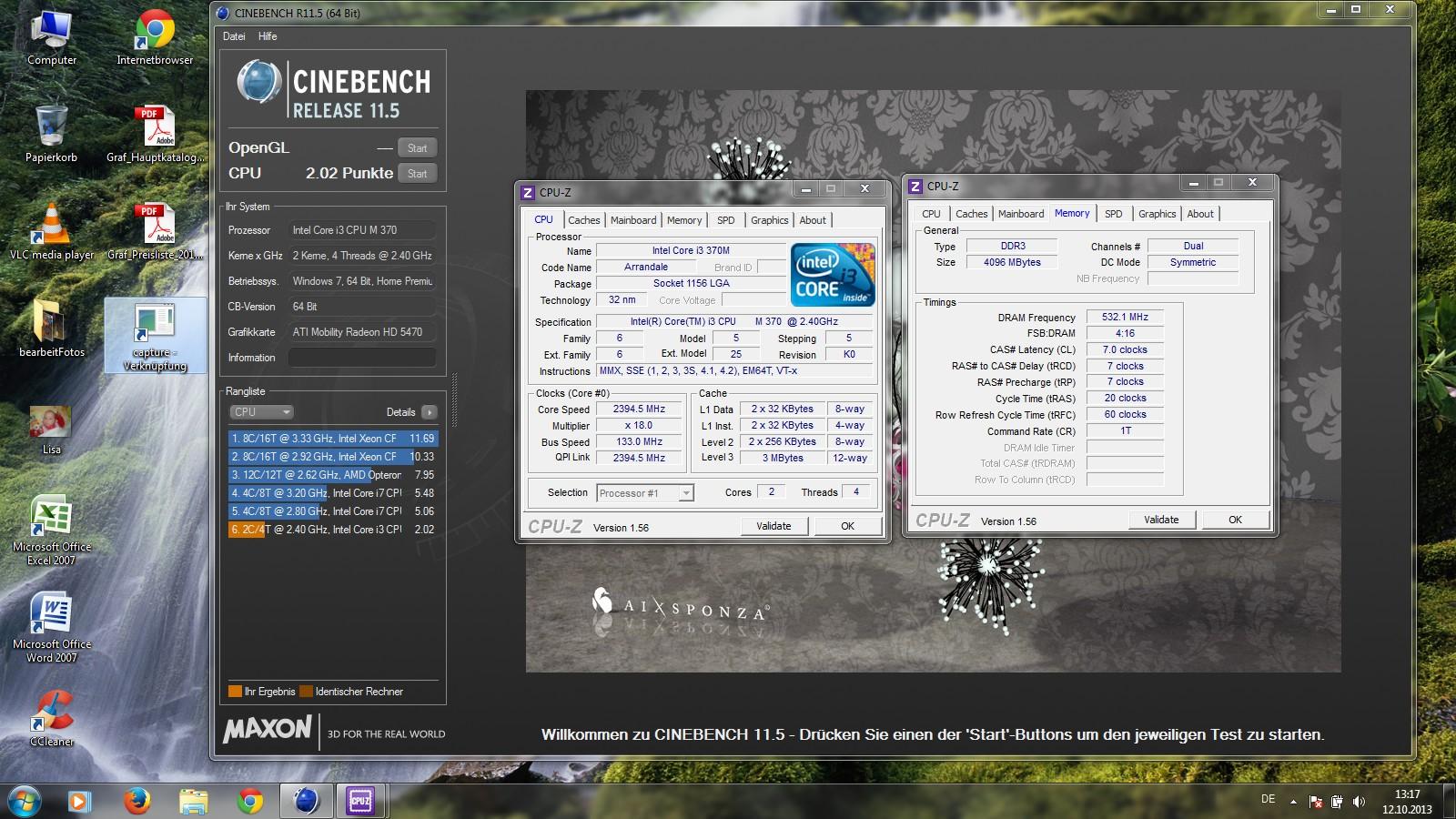Open the Hilfe menu in Cinebench

(268, 36)
